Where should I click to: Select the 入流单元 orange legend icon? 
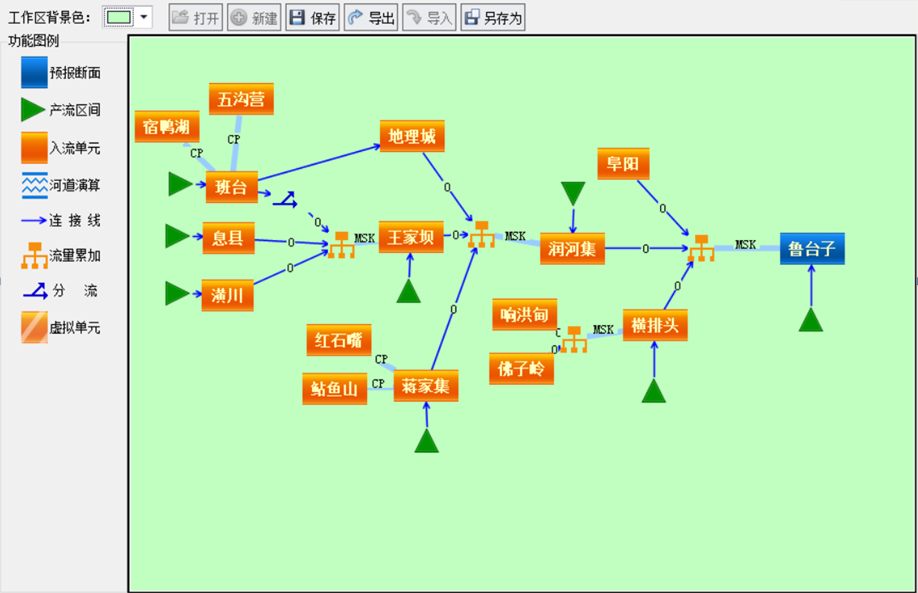click(x=34, y=148)
